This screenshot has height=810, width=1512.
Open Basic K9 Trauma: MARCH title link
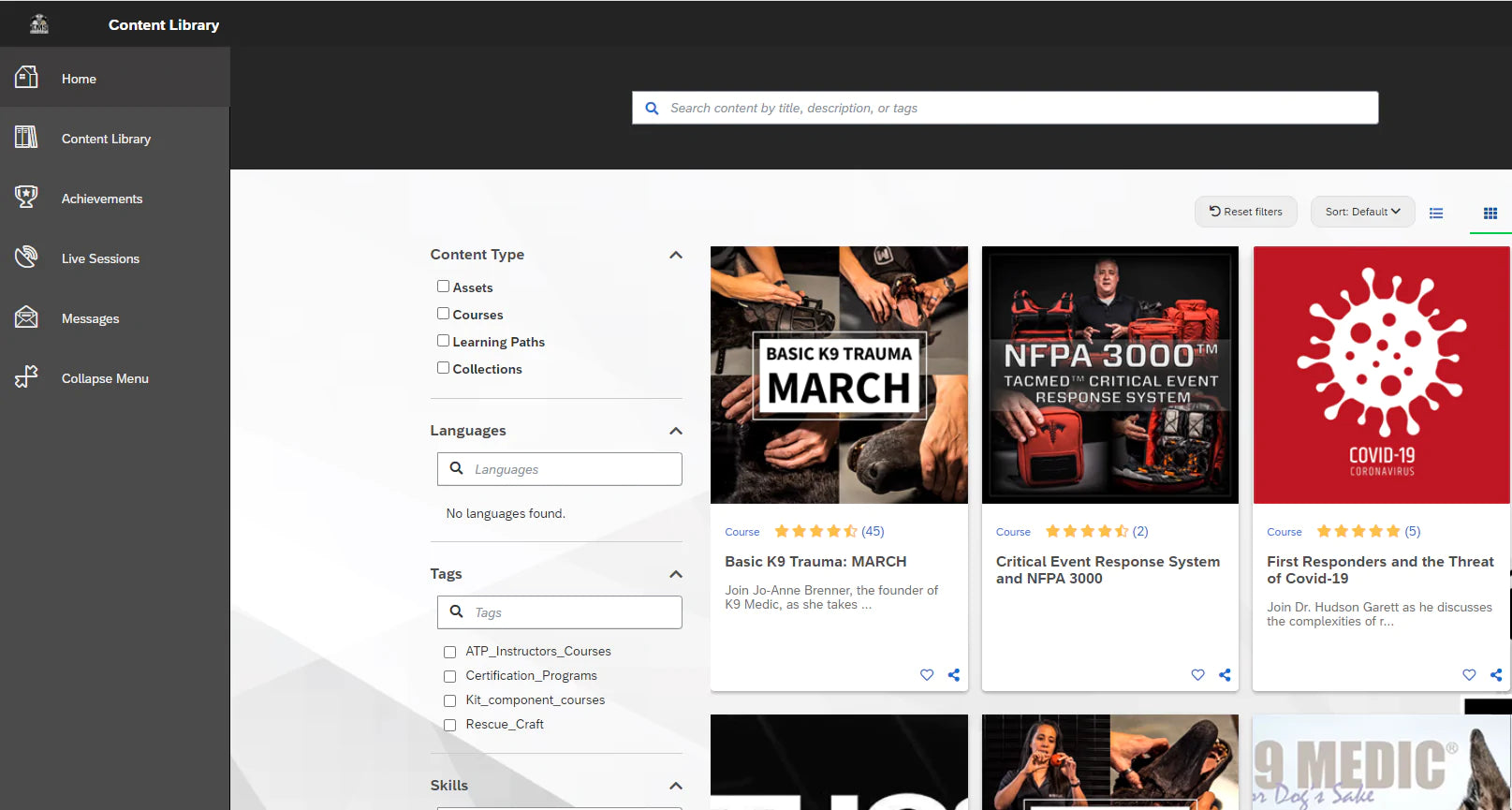click(815, 562)
